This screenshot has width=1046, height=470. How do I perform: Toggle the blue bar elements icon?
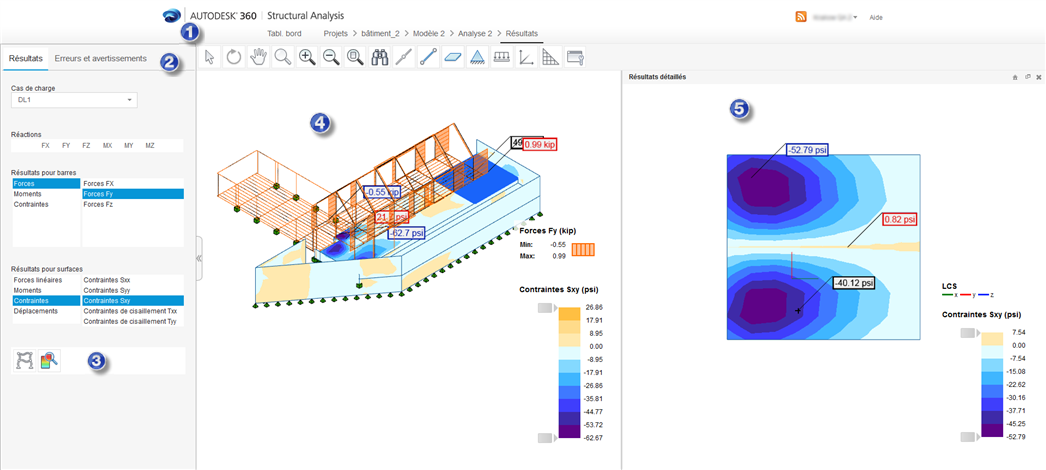point(428,57)
